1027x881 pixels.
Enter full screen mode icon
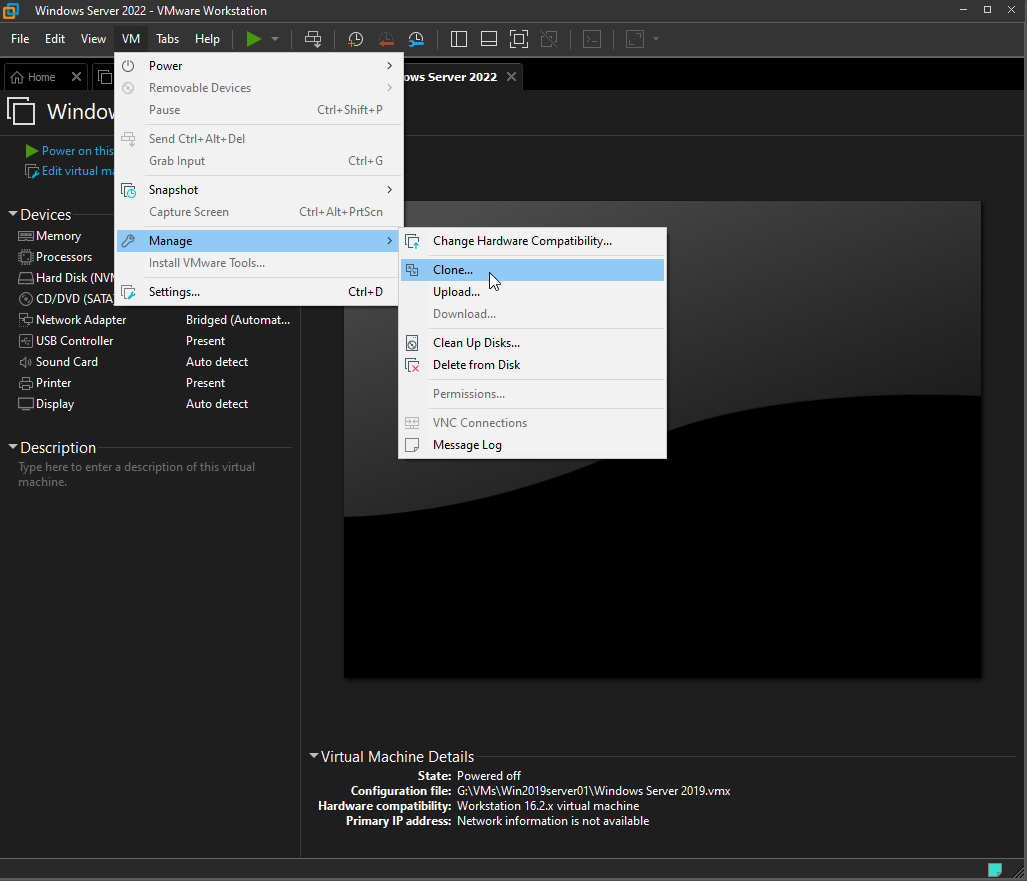(x=519, y=39)
